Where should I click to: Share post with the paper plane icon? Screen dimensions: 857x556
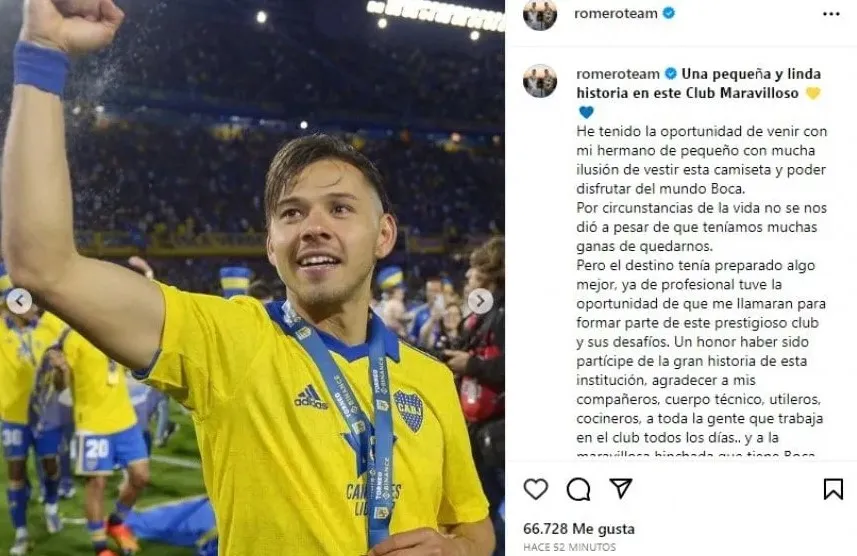[620, 488]
